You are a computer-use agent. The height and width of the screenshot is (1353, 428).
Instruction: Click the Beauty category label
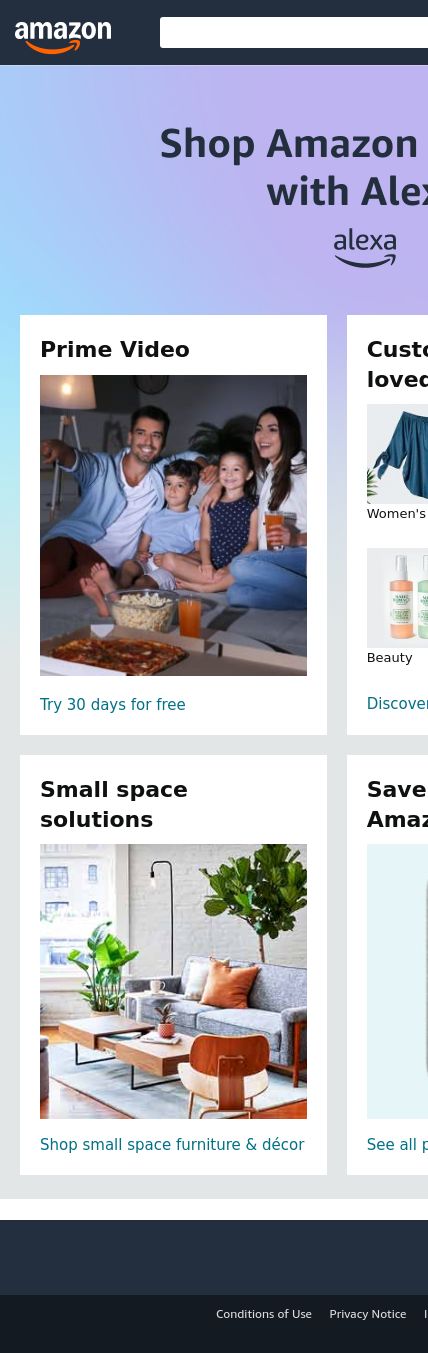pos(389,658)
